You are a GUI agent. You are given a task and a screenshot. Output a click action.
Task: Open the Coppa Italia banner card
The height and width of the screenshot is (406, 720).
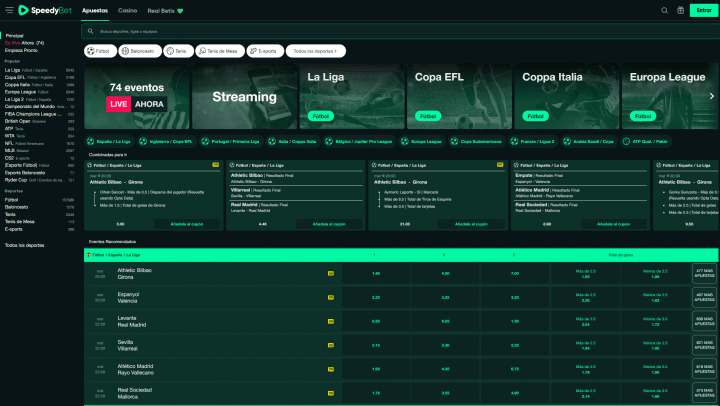tap(567, 96)
